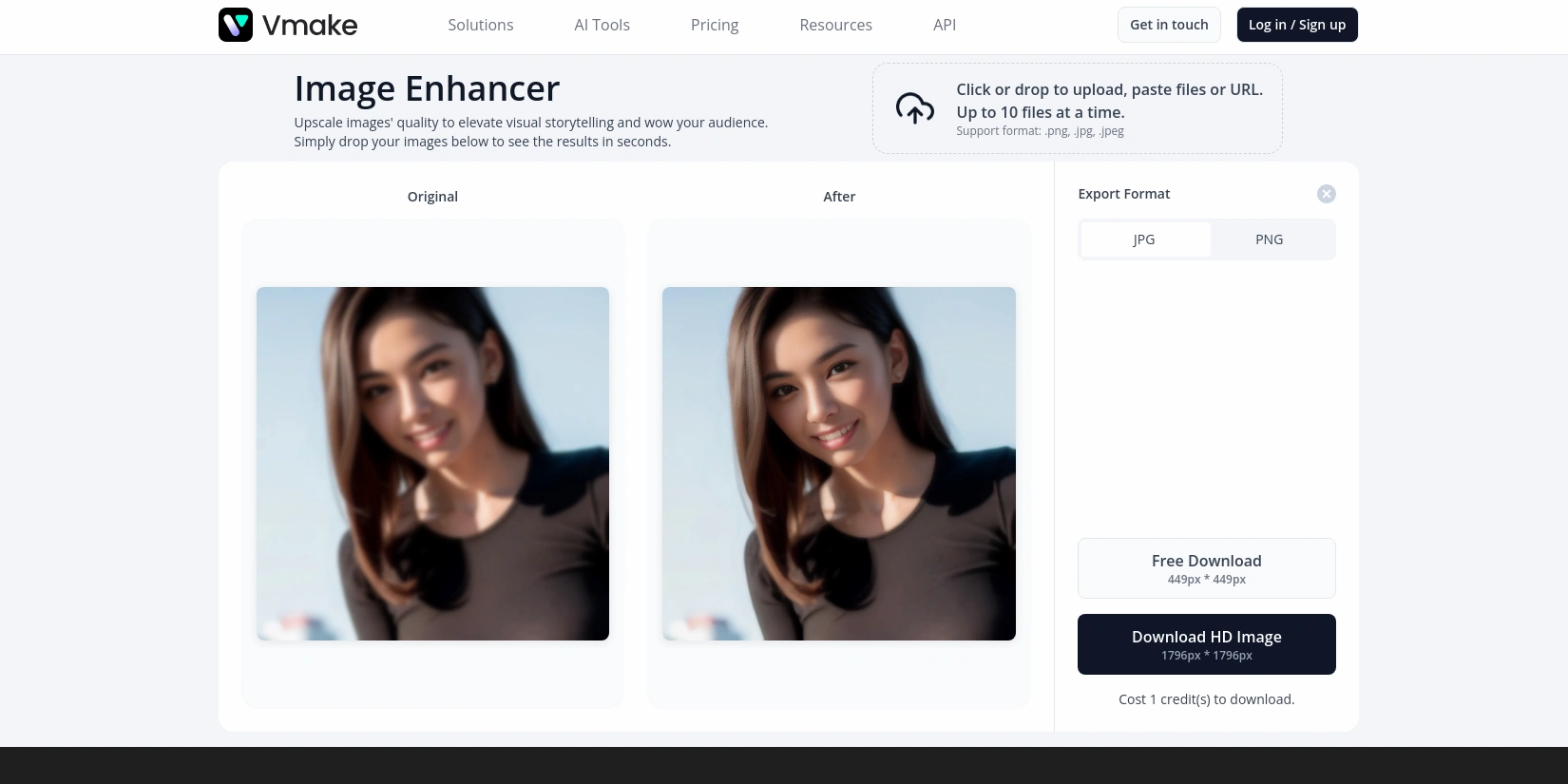Viewport: 1568px width, 784px height.
Task: Click the enhanced After image
Action: [838, 464]
